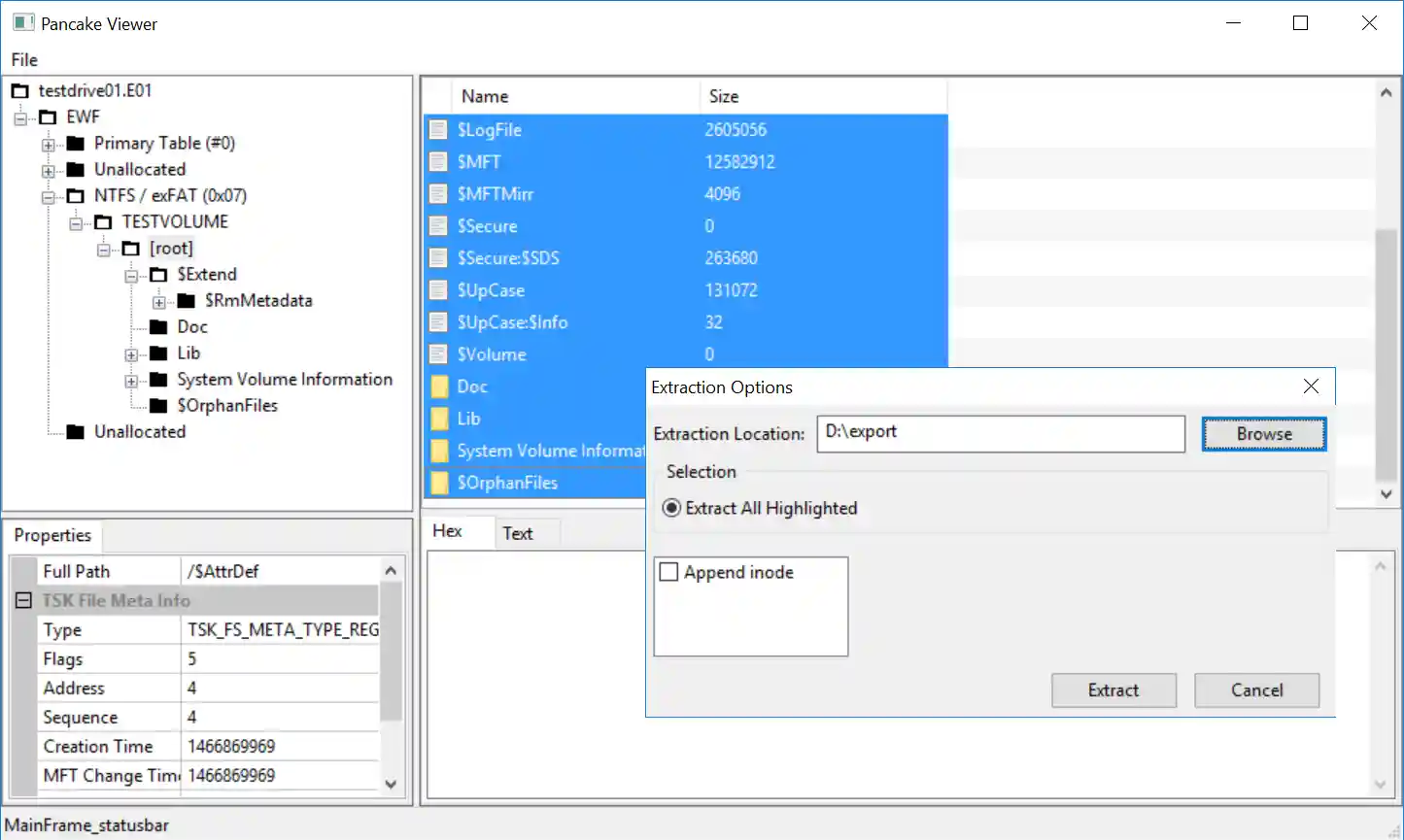Open the File menu
The height and width of the screenshot is (840, 1404).
(24, 60)
